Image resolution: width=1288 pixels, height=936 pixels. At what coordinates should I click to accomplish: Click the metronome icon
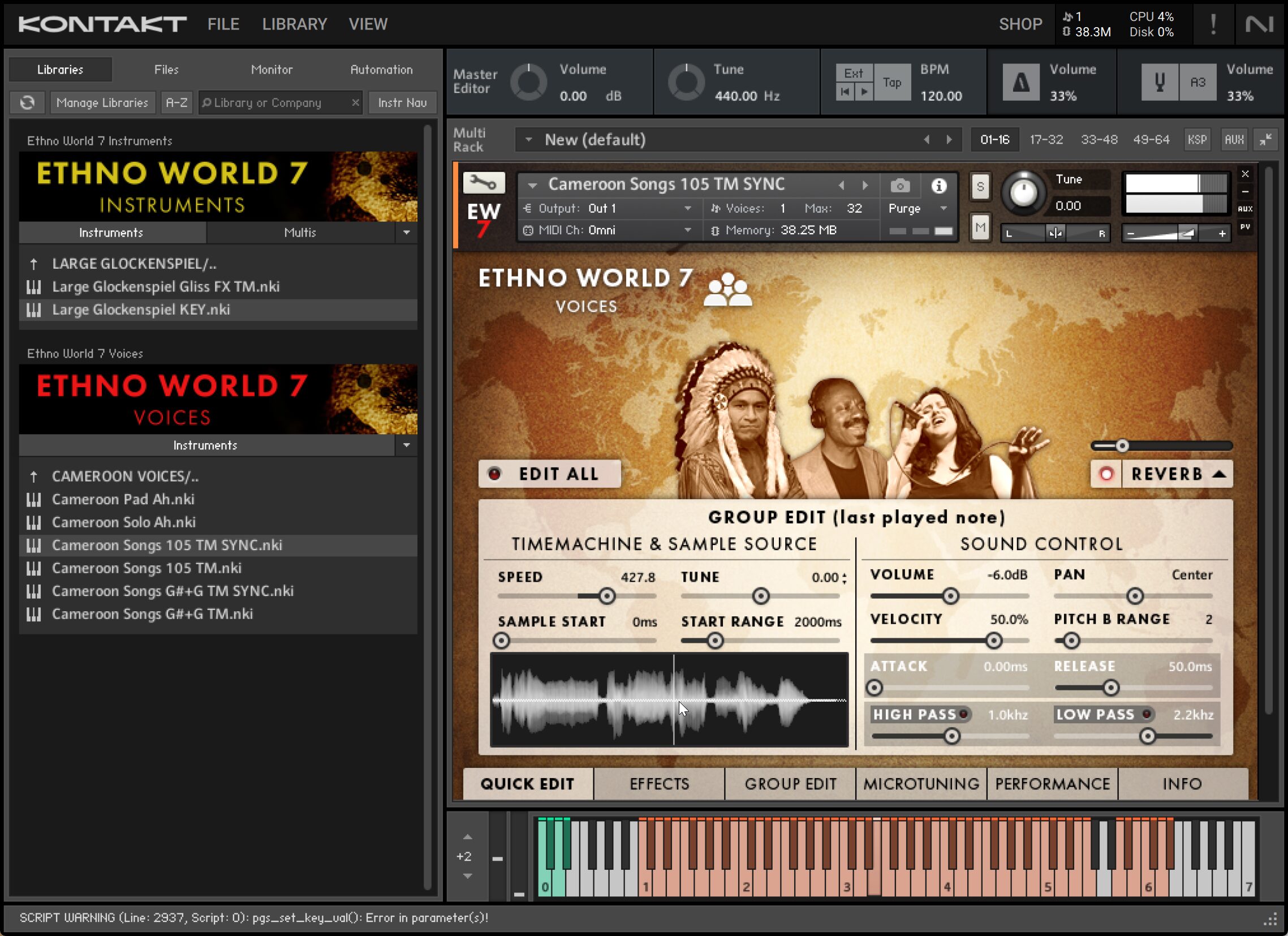[x=1021, y=83]
